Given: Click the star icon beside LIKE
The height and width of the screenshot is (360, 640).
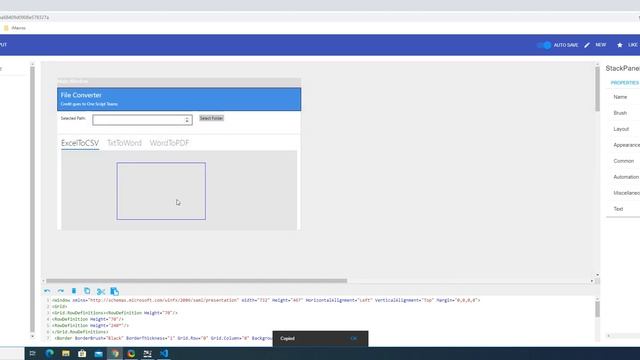Looking at the screenshot, I should [620, 45].
